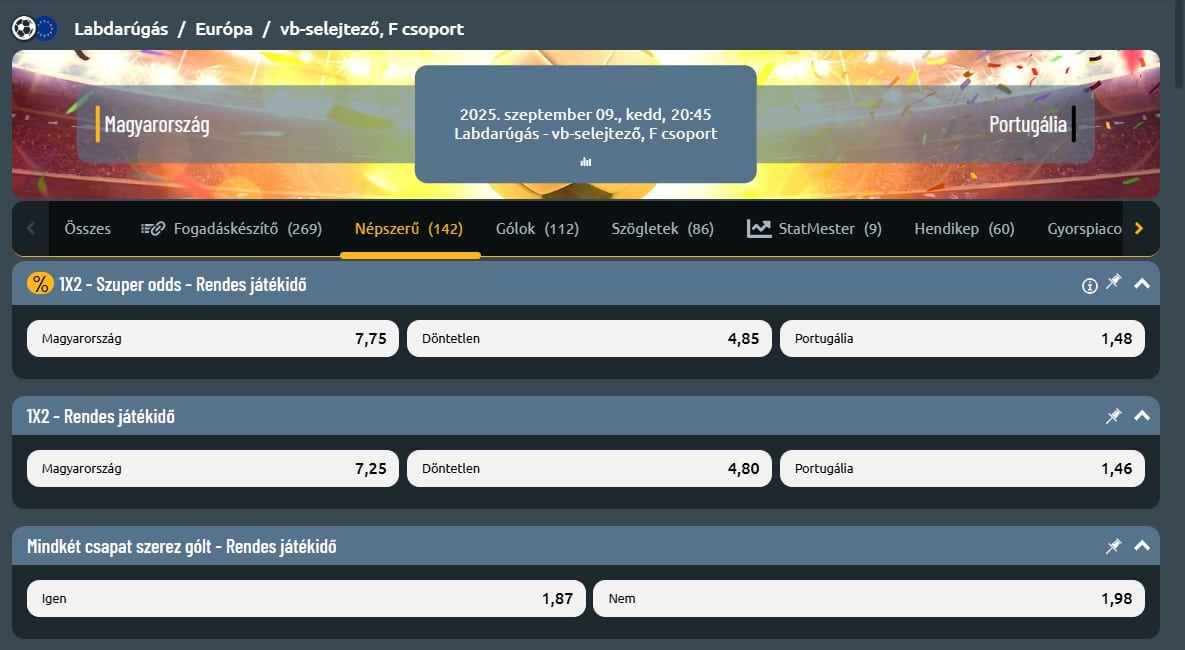Image resolution: width=1185 pixels, height=650 pixels.
Task: Open the Szögletek (86) tab
Action: [662, 228]
